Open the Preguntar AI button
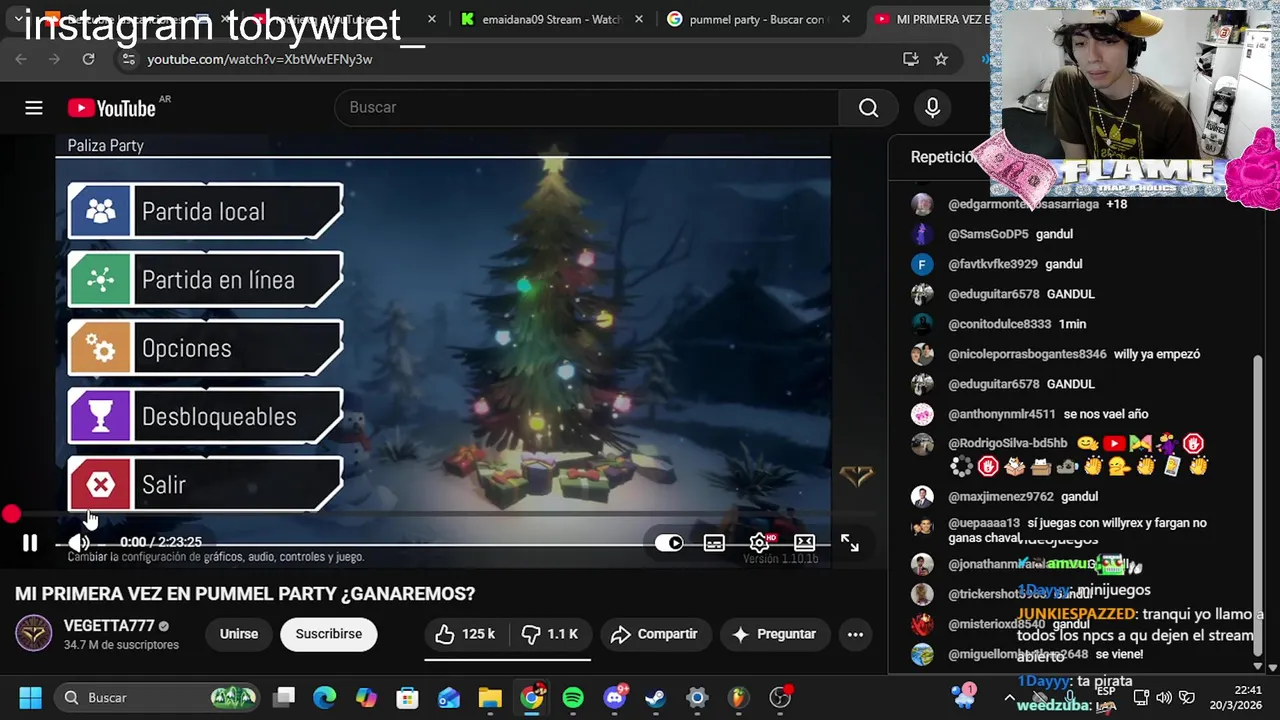Image resolution: width=1280 pixels, height=720 pixels. tap(773, 634)
